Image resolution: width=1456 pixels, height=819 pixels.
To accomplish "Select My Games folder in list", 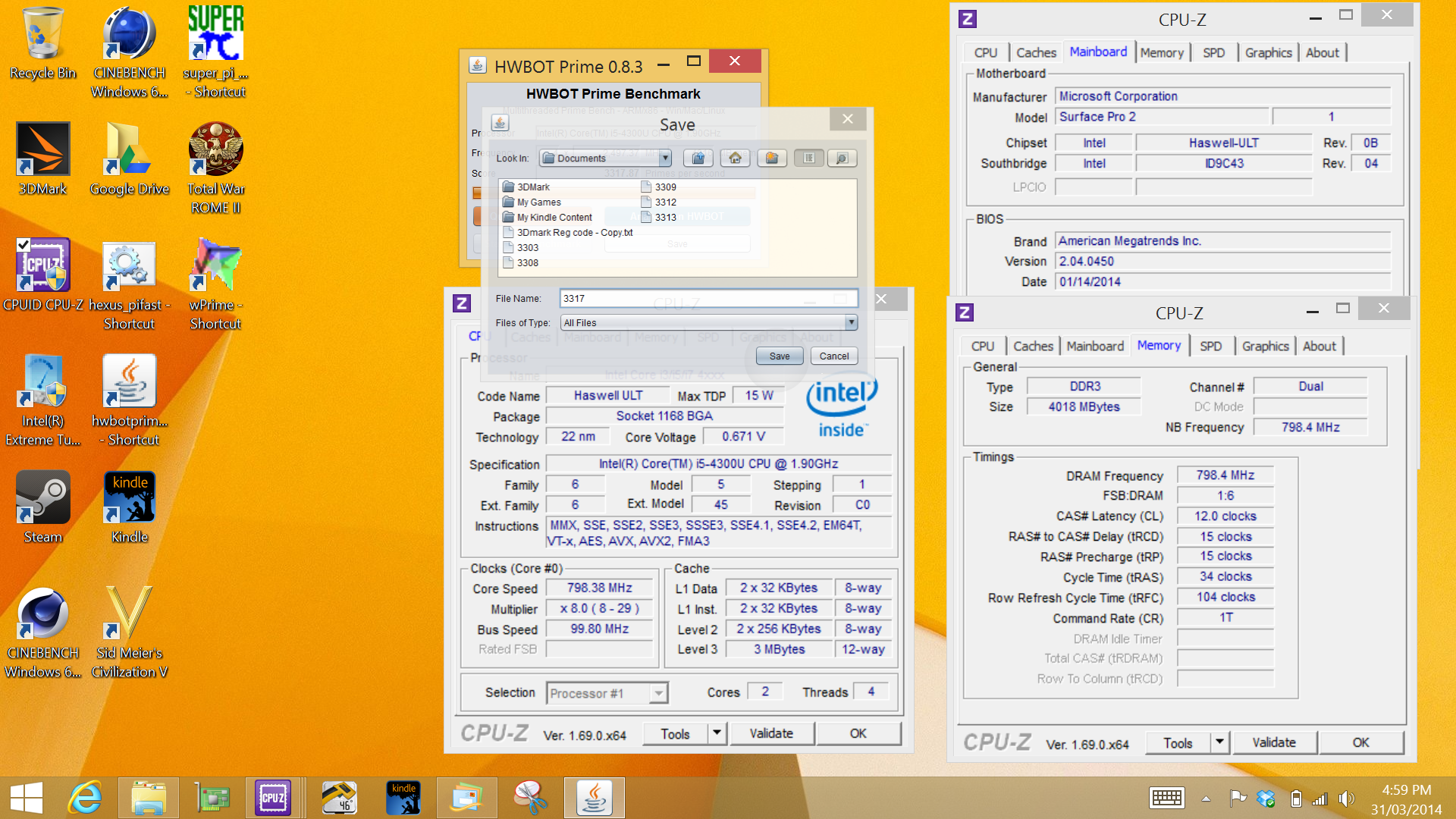I will tap(532, 202).
